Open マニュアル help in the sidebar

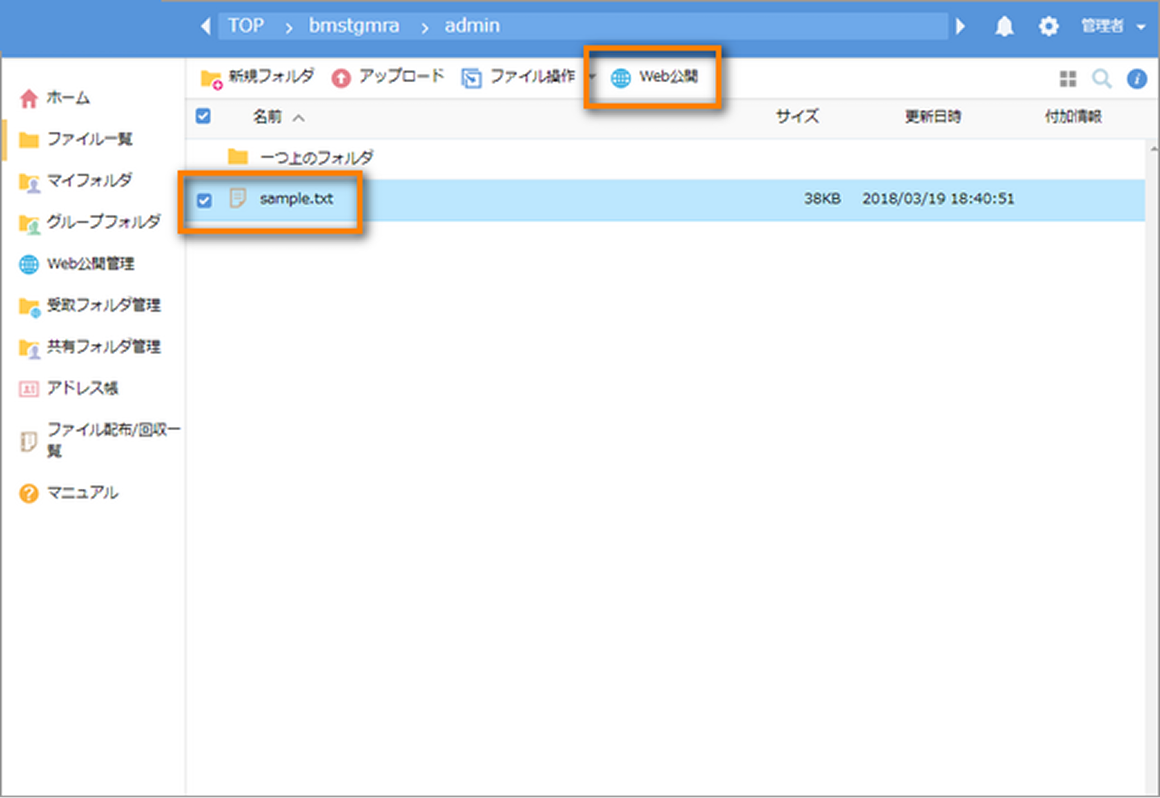pos(82,492)
